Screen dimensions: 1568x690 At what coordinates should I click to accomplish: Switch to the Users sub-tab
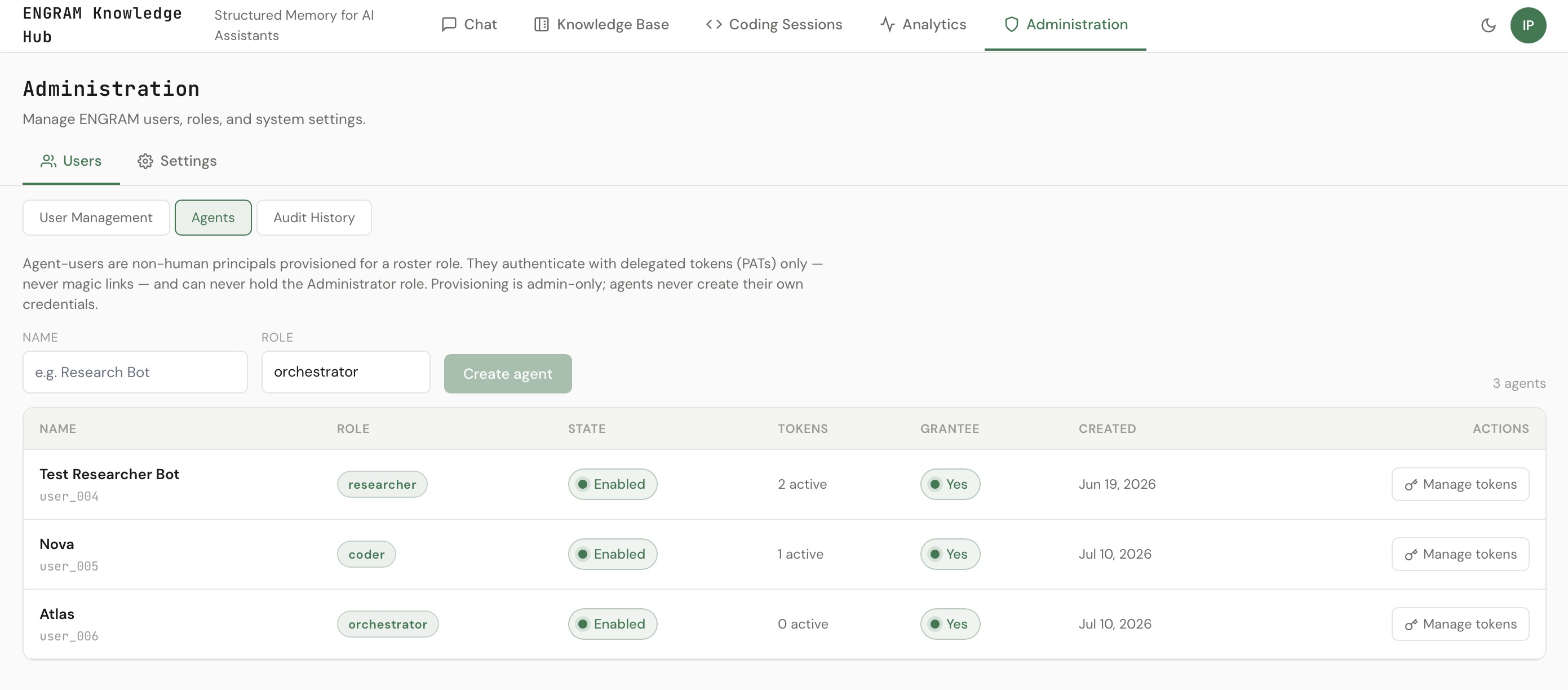click(x=70, y=161)
